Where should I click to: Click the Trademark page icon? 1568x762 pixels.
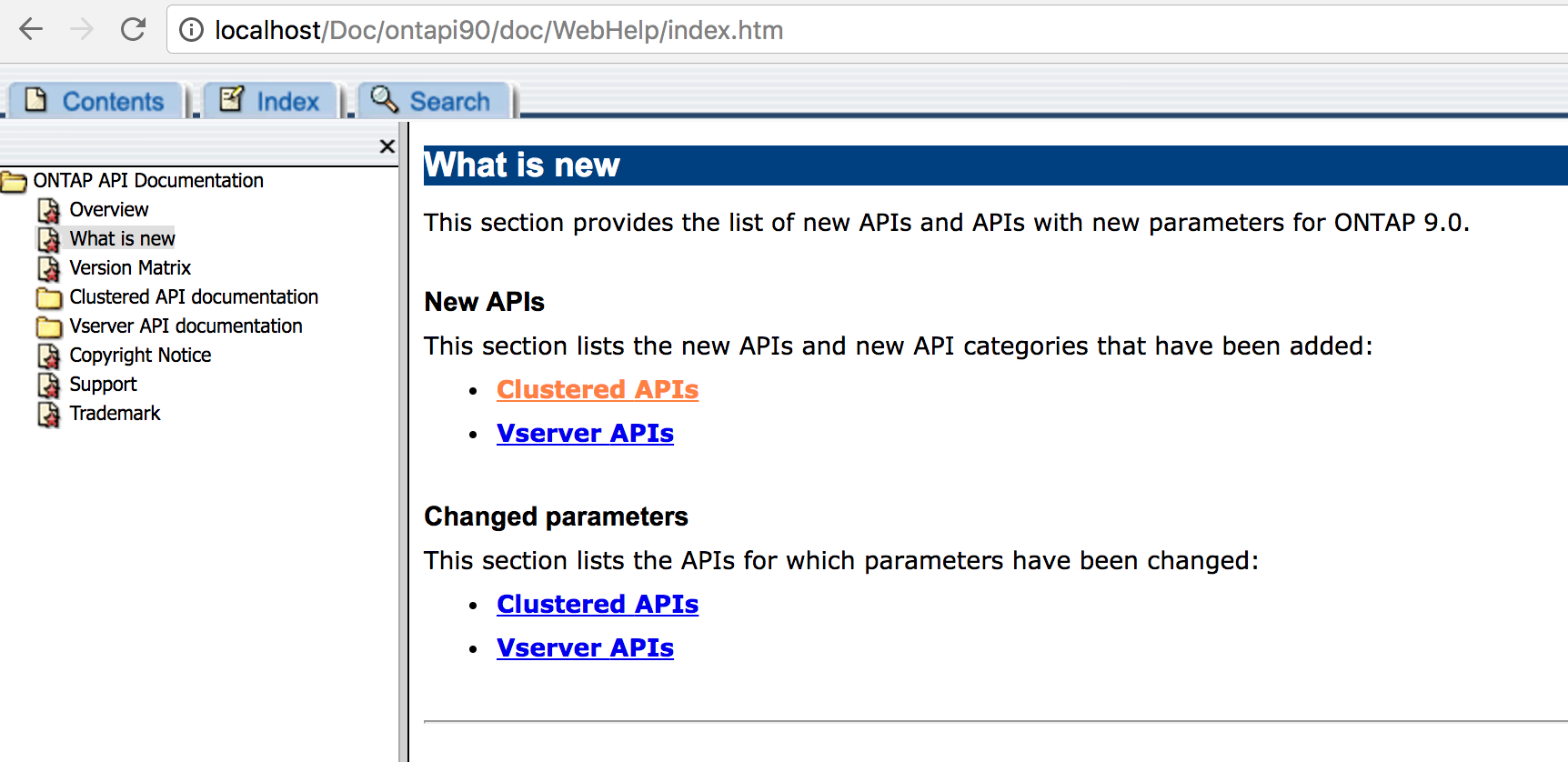click(x=48, y=414)
